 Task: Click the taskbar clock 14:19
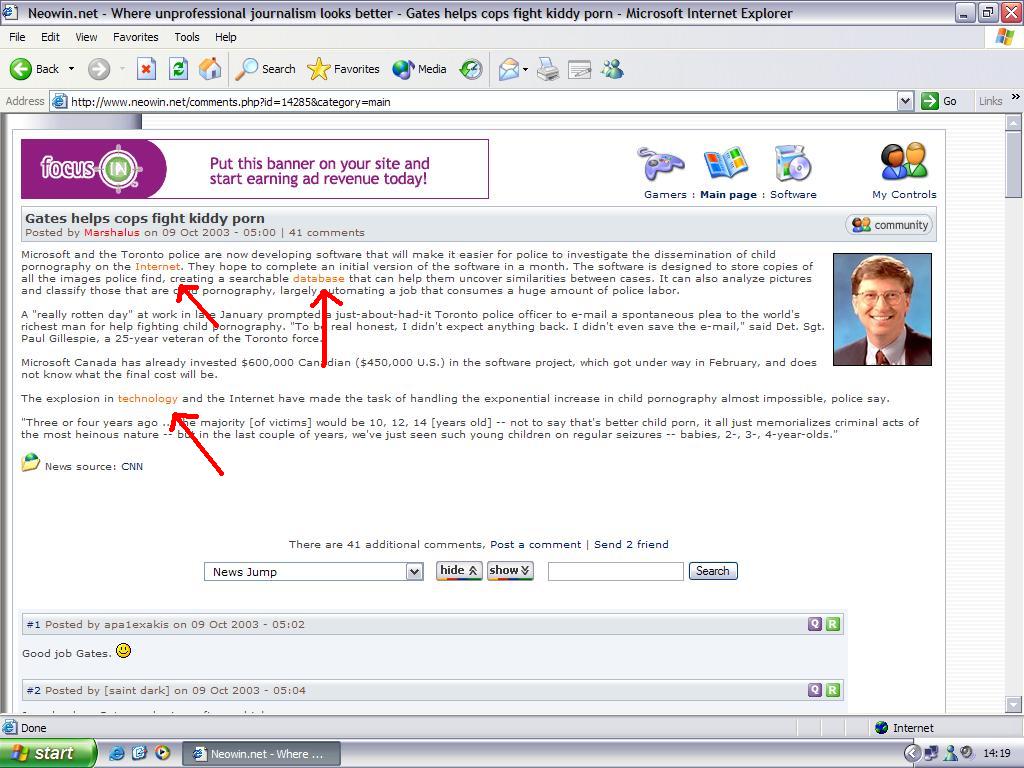click(997, 754)
